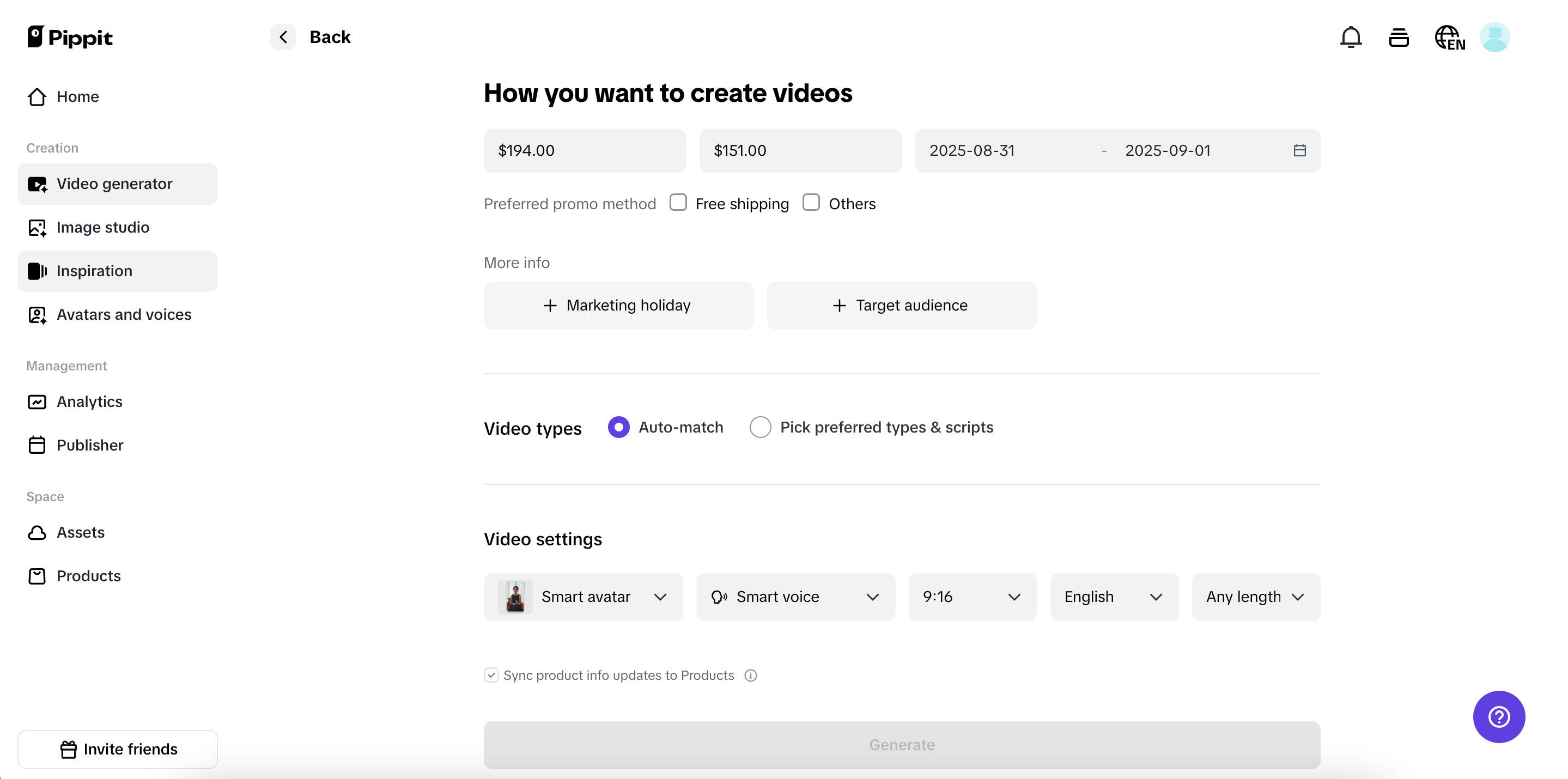Click the Avatars and voices icon
The width and height of the screenshot is (1568, 779).
click(37, 315)
